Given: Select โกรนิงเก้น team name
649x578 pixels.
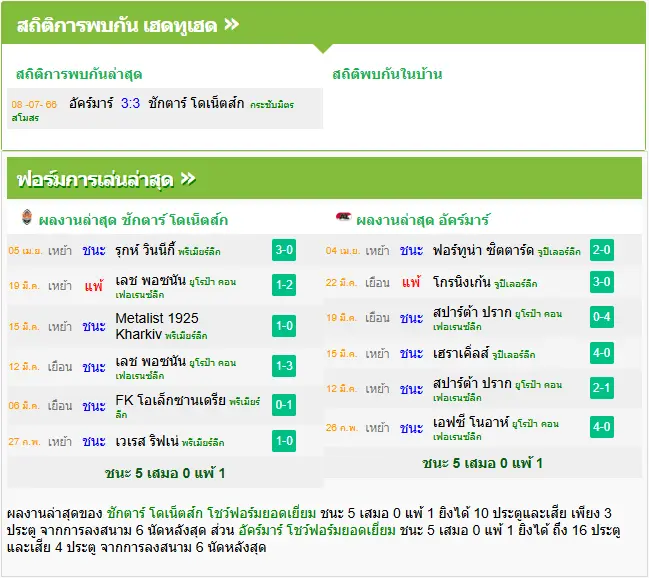Looking at the screenshot, I should (462, 282).
